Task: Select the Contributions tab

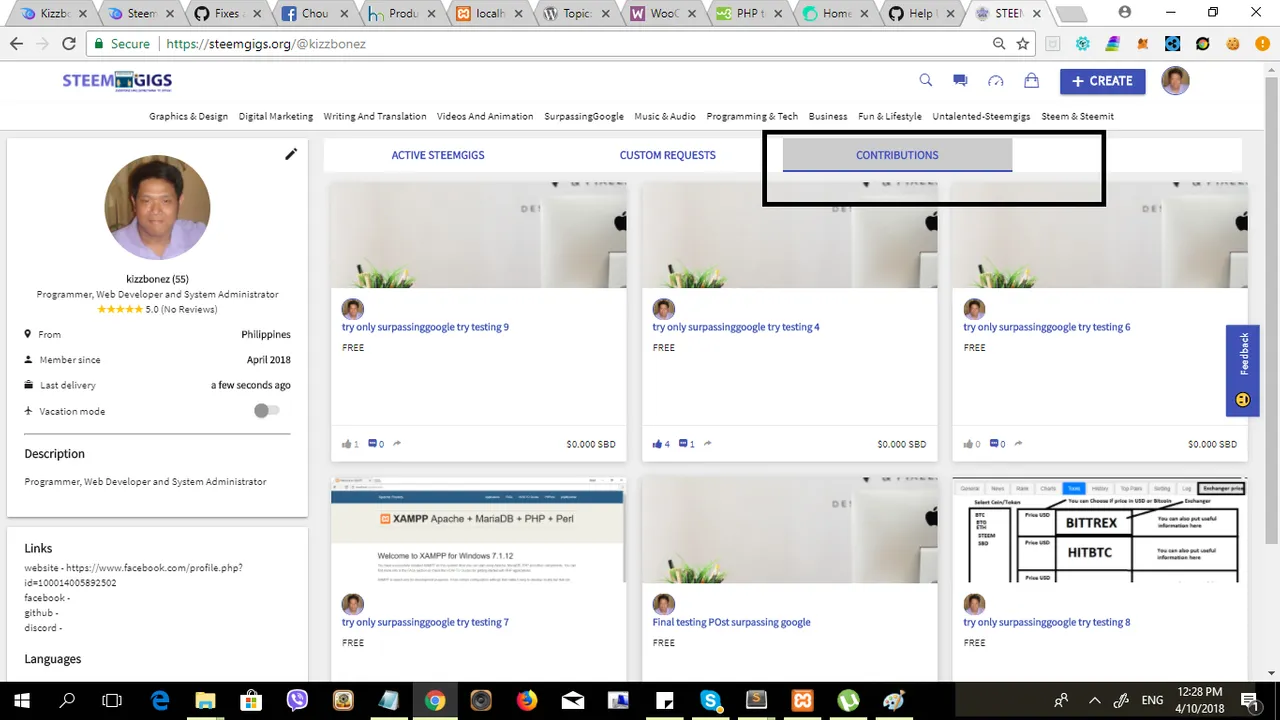Action: pyautogui.click(x=897, y=155)
